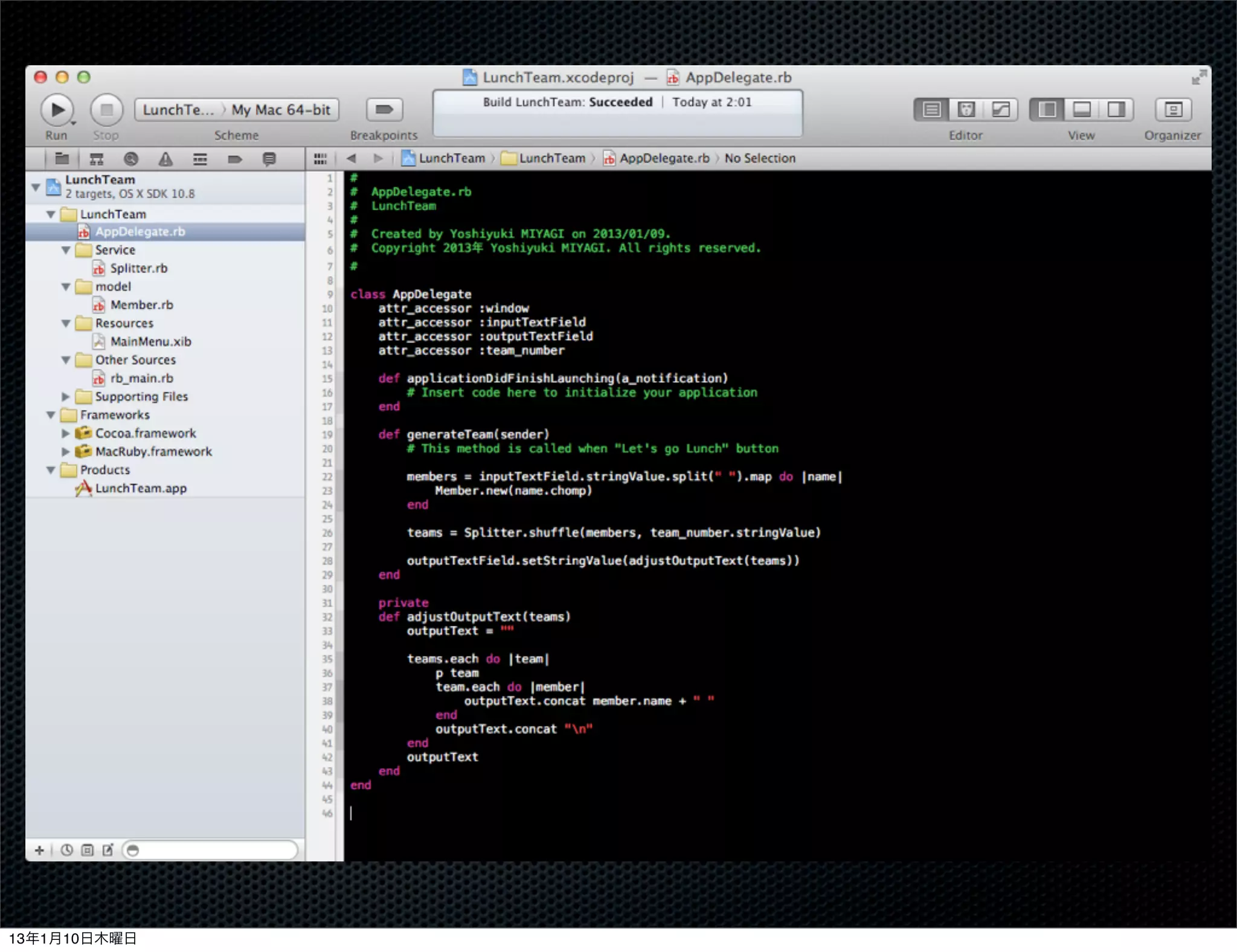Screen dimensions: 1237x952
Task: Expand the Cocoa.framework item
Action: pos(66,433)
